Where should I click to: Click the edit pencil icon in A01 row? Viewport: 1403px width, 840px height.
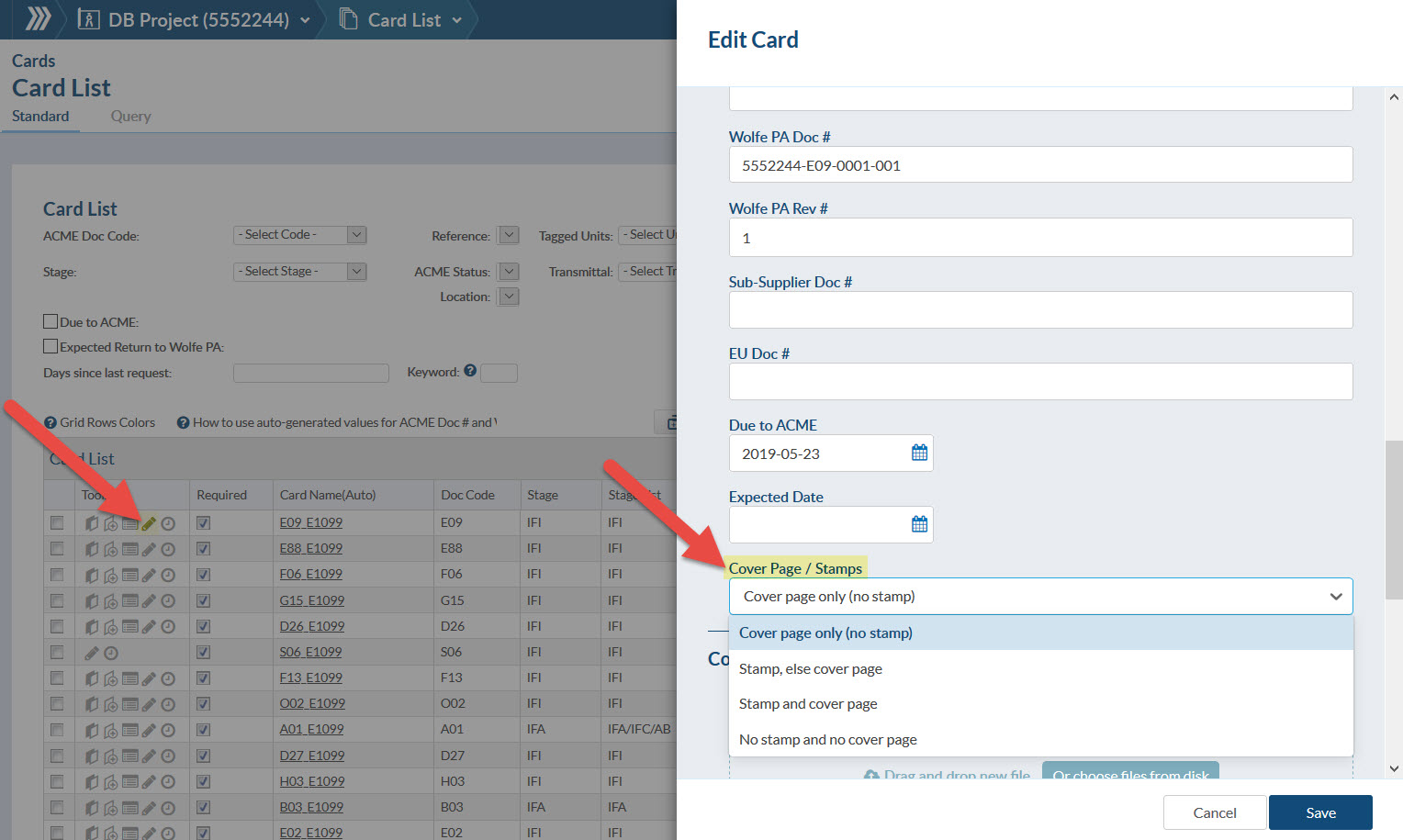click(x=149, y=730)
